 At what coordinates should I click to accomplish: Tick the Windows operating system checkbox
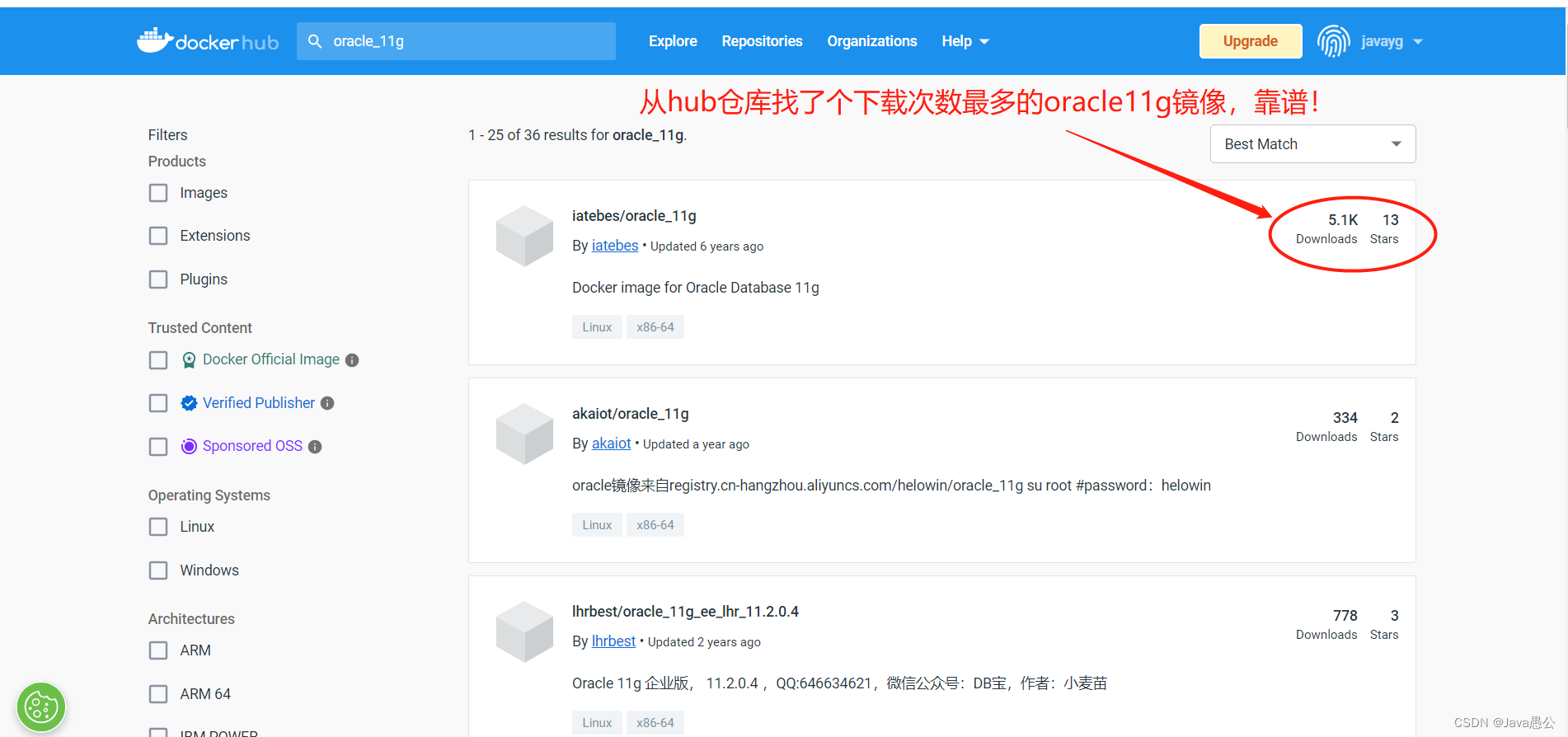point(158,570)
